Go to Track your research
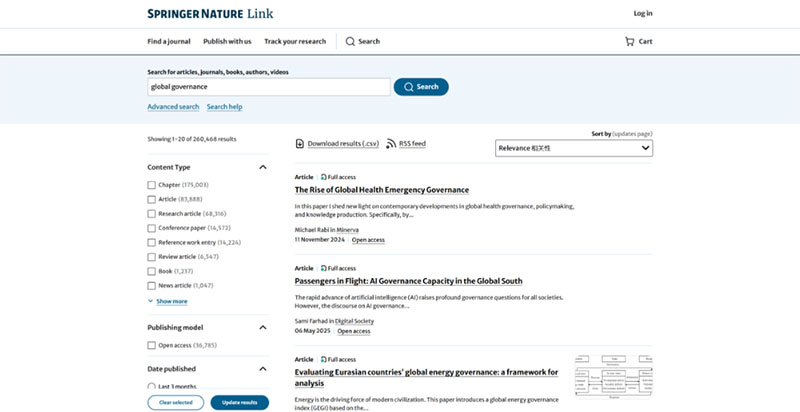The height and width of the screenshot is (412, 800). point(295,41)
